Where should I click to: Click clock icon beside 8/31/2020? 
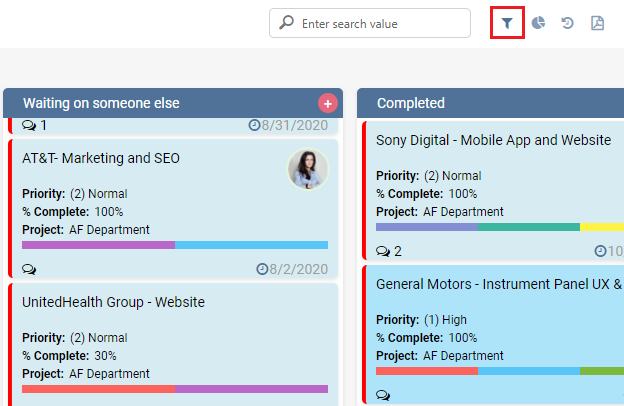[x=254, y=125]
